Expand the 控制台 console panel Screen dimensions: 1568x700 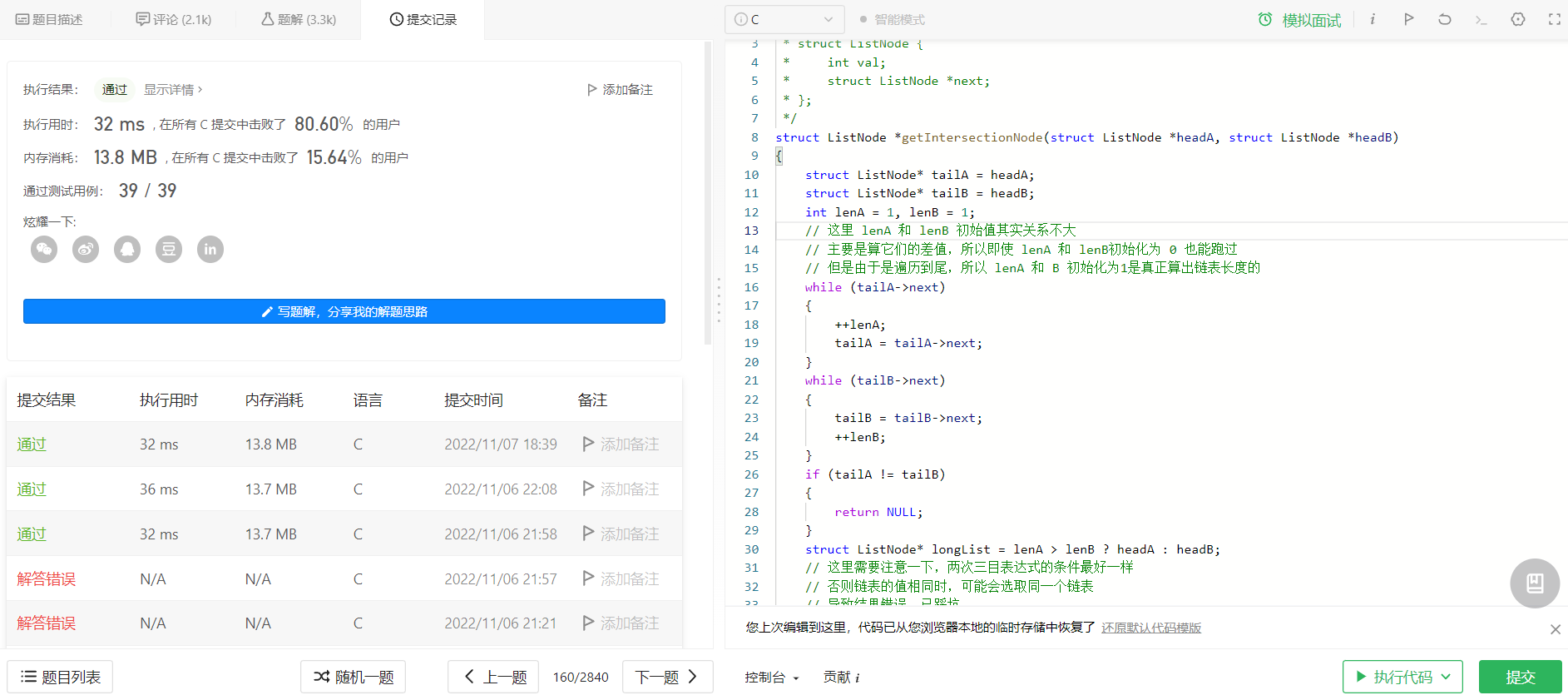(x=771, y=677)
